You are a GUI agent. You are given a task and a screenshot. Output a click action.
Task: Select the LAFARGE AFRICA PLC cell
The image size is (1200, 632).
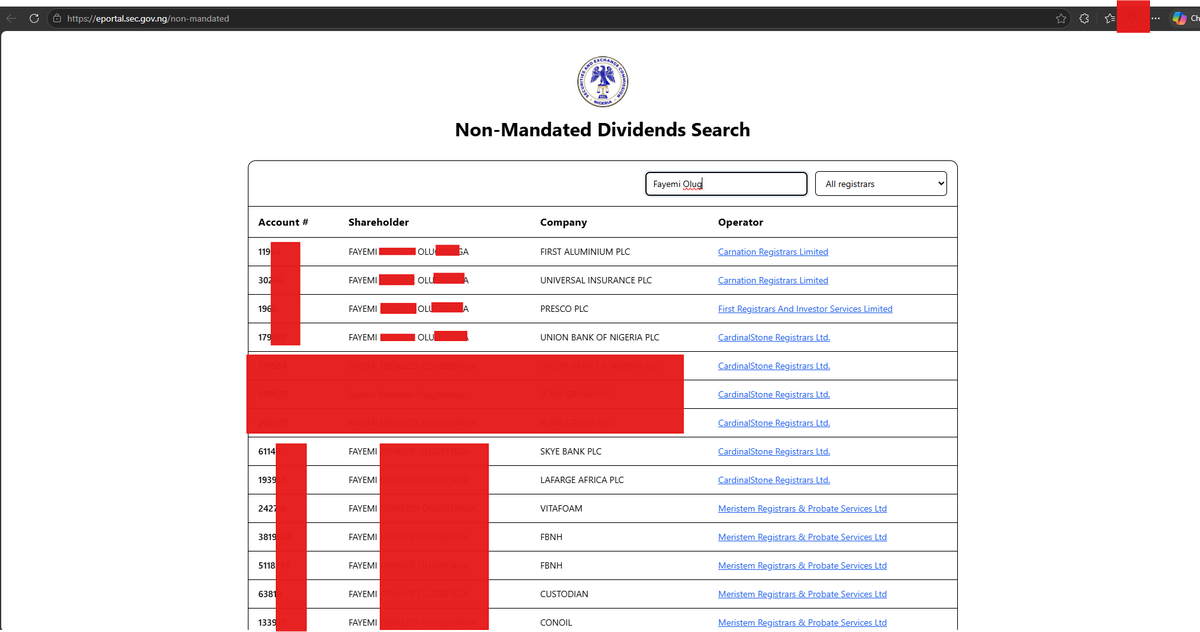tap(582, 480)
